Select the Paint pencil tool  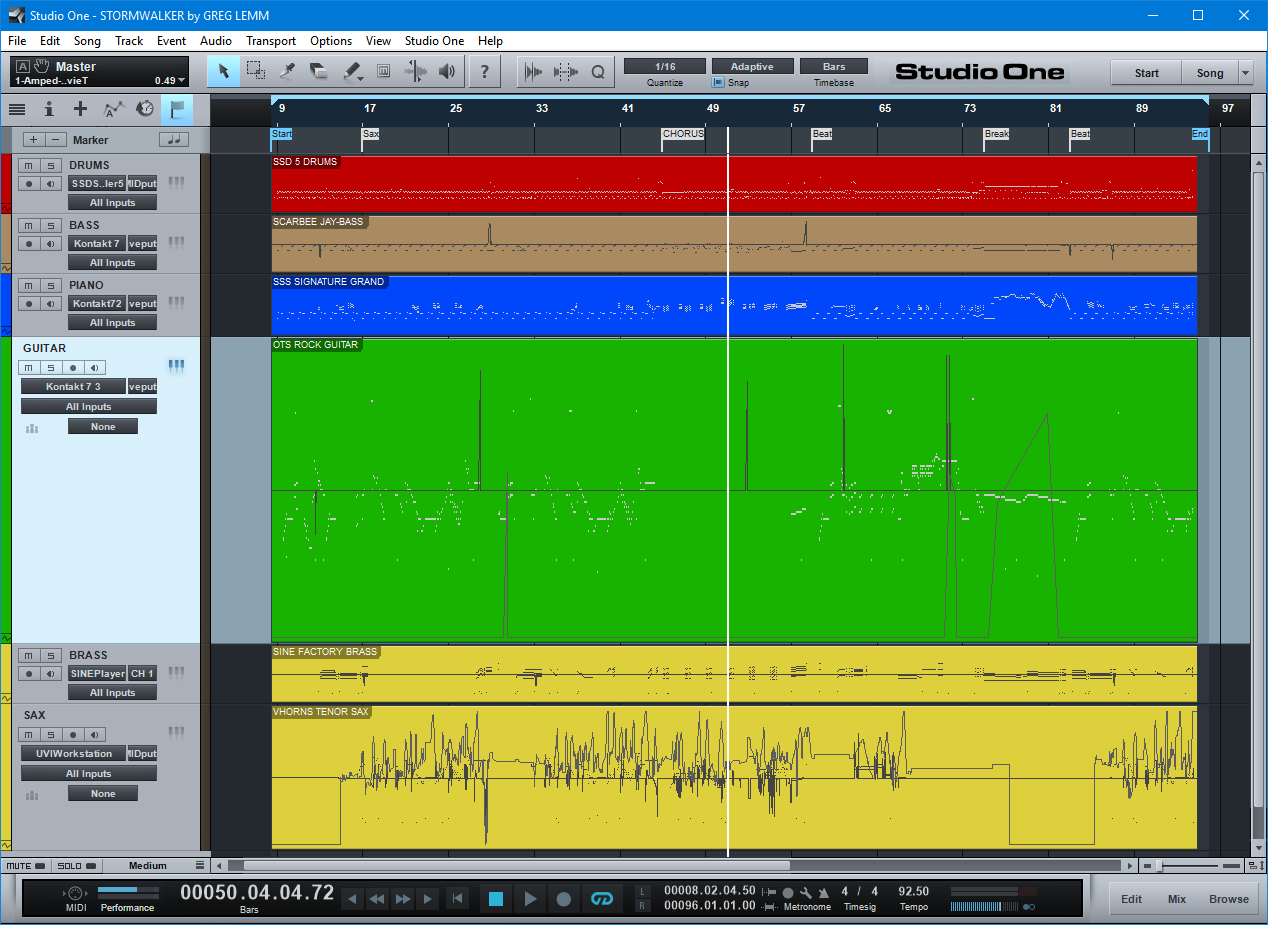(x=352, y=71)
